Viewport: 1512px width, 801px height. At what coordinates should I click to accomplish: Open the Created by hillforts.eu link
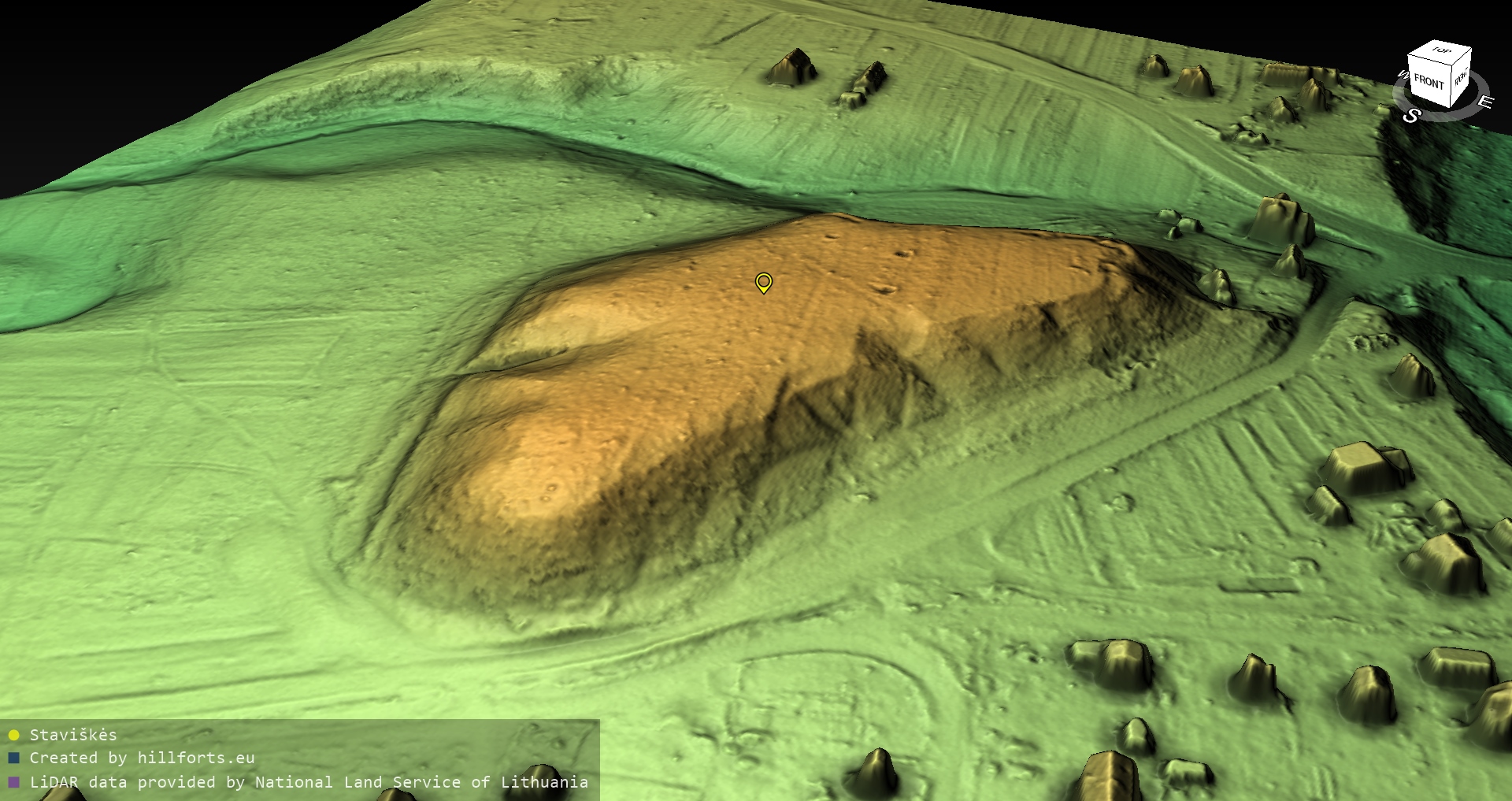142,758
